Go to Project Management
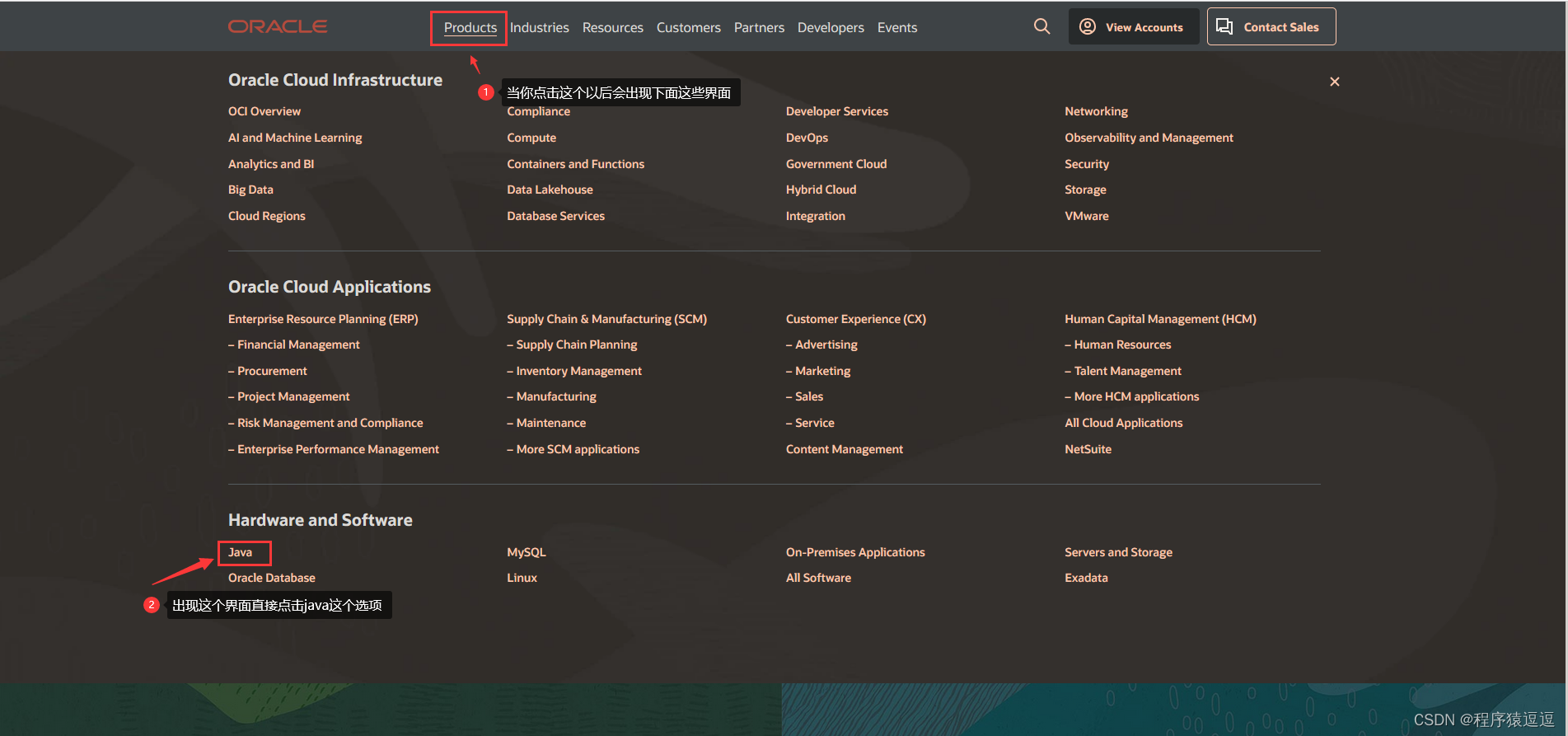The image size is (1568, 736). (289, 396)
